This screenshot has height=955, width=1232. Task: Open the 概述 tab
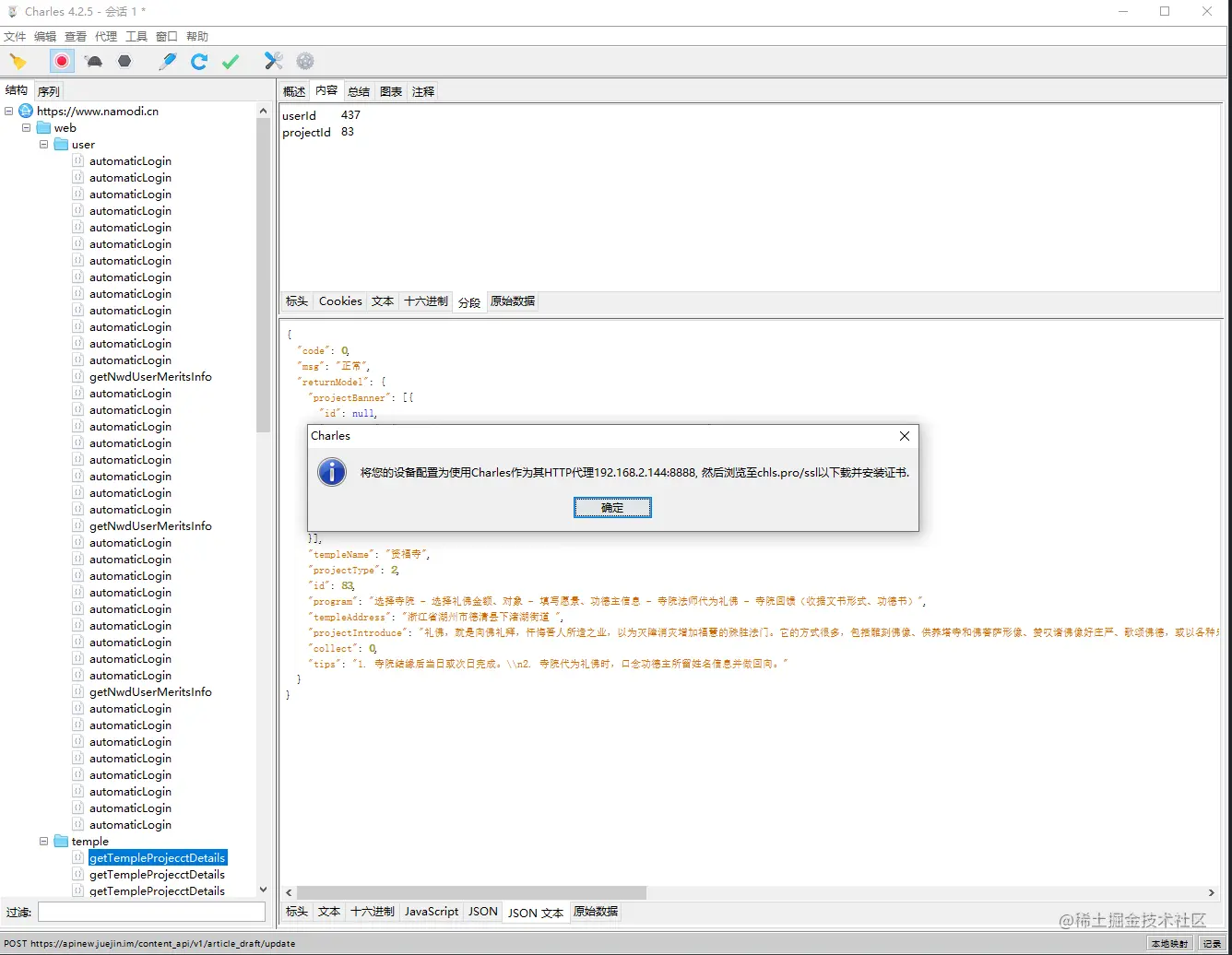294,91
